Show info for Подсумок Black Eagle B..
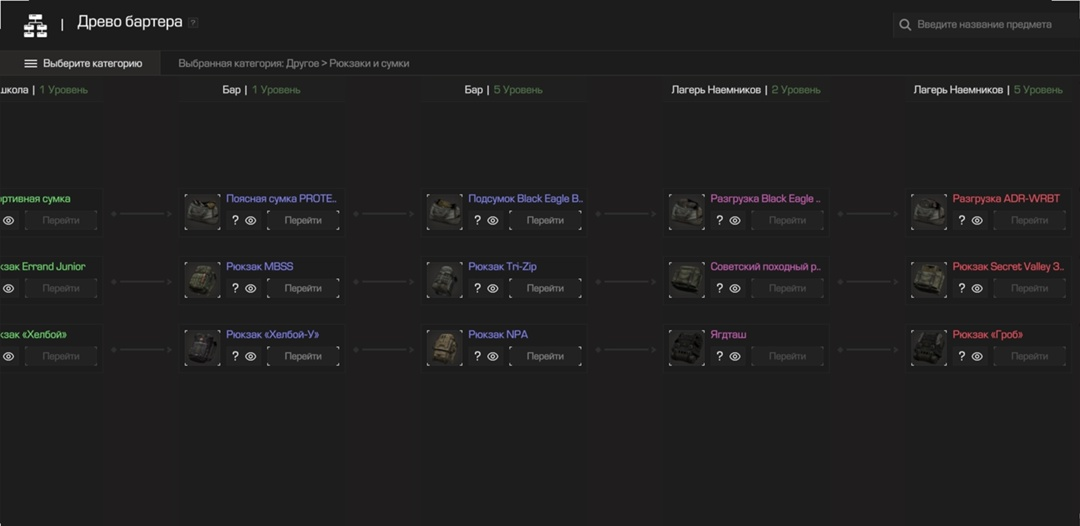The image size is (1080, 526). [x=477, y=220]
